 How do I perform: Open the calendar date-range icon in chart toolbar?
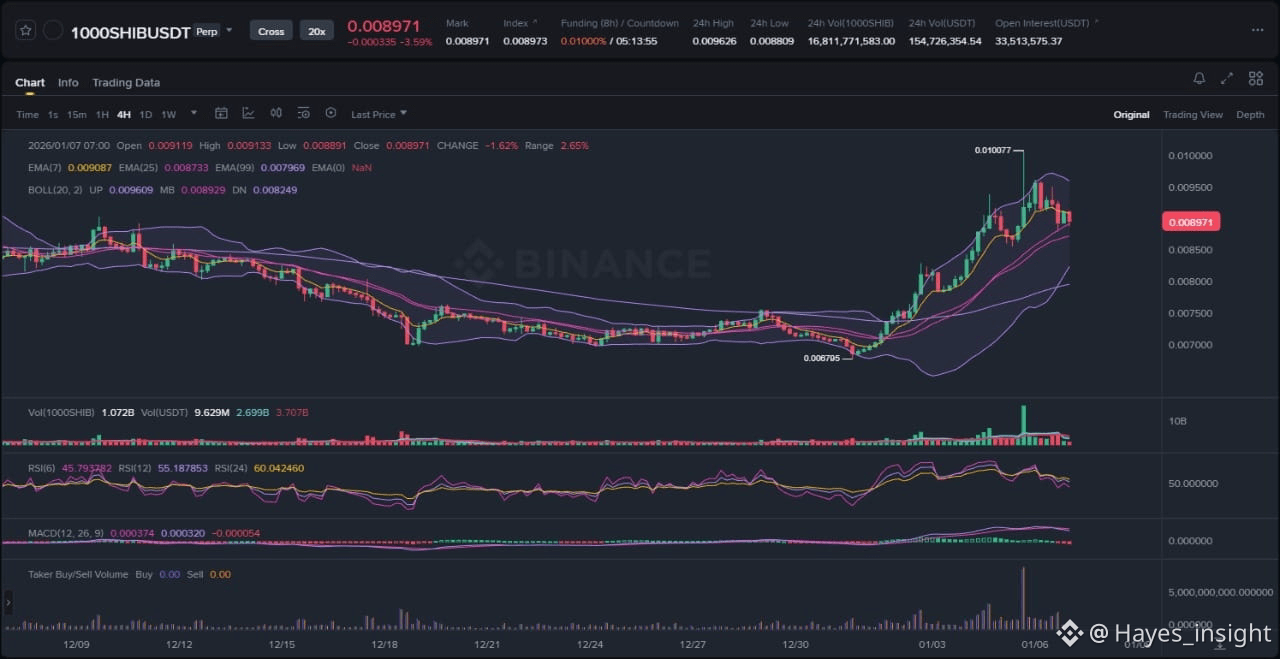pos(222,114)
